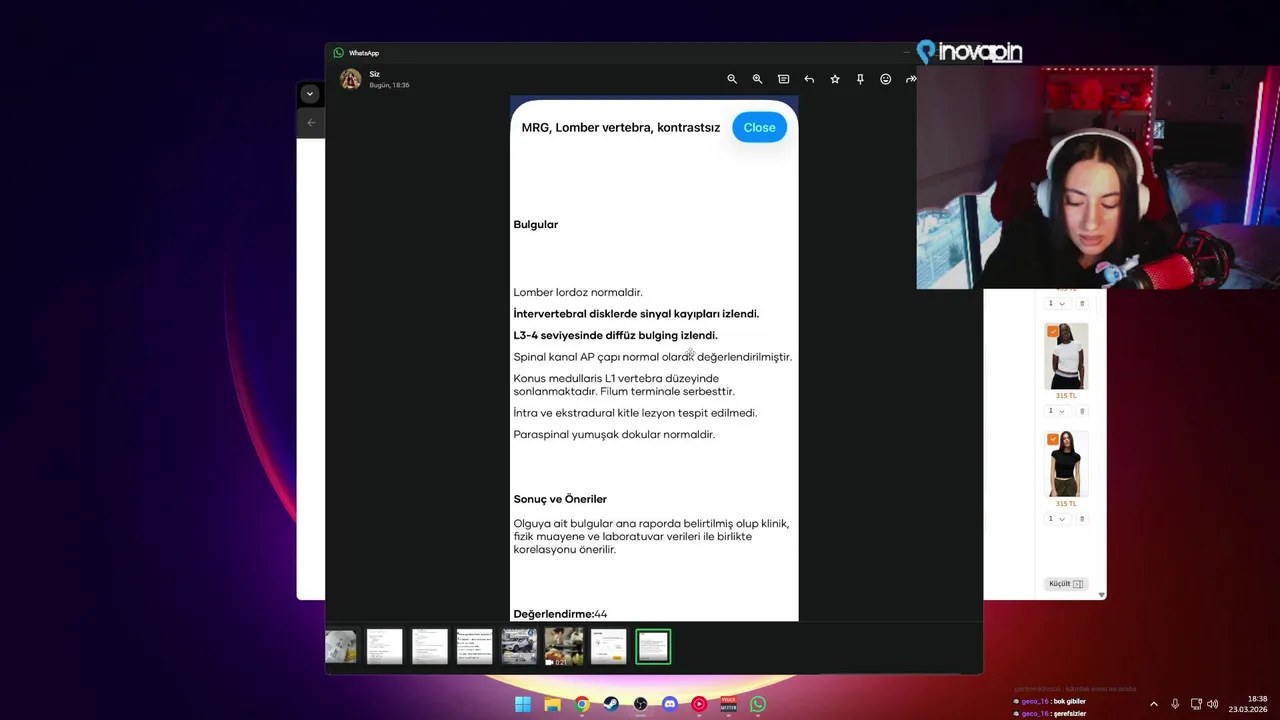Zoom in the image in WhatsApp viewer

pos(757,79)
